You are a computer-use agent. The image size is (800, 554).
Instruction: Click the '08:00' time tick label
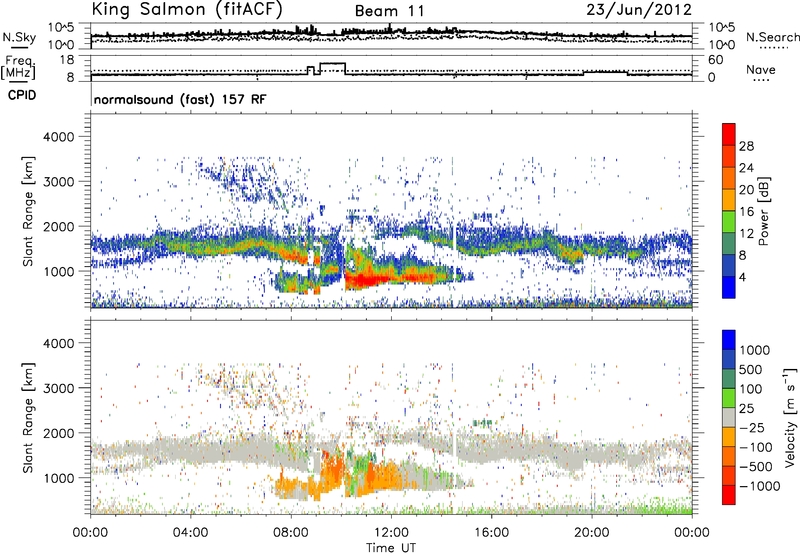click(291, 533)
